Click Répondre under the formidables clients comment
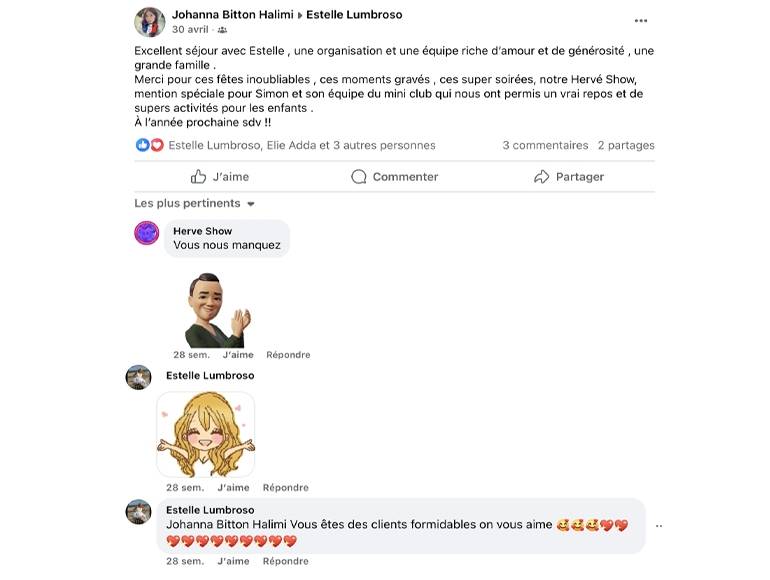 286,561
